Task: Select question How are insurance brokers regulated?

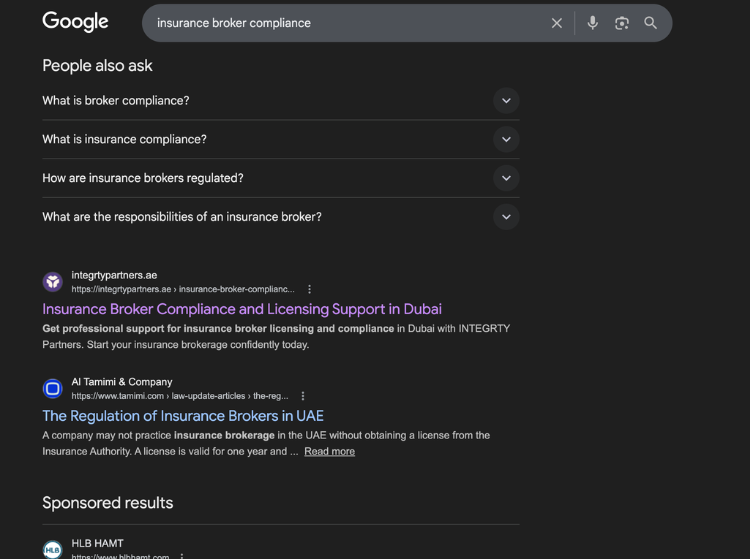Action: click(x=143, y=178)
